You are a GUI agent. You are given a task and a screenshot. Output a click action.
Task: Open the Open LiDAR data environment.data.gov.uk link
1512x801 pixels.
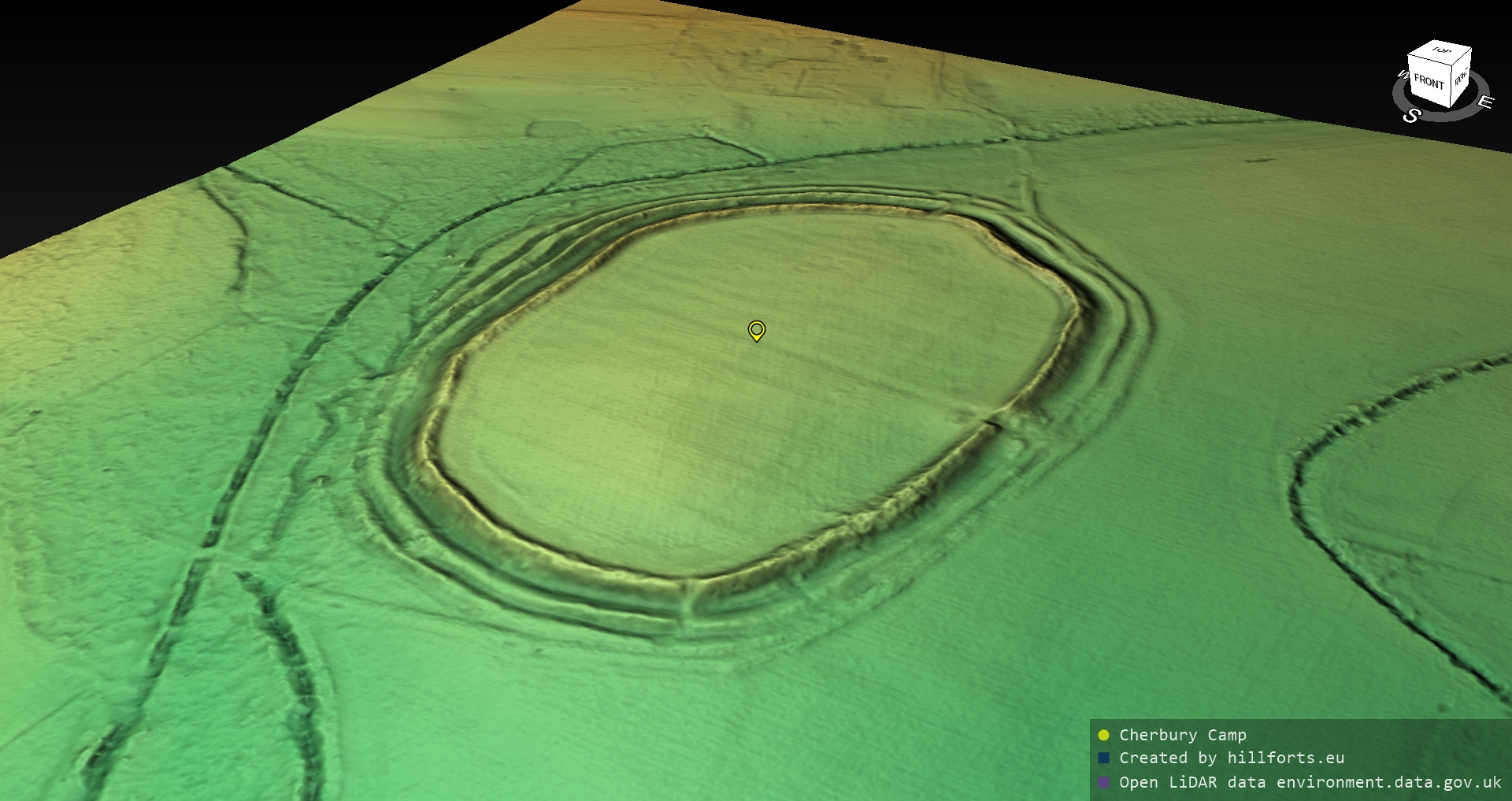(x=1310, y=782)
